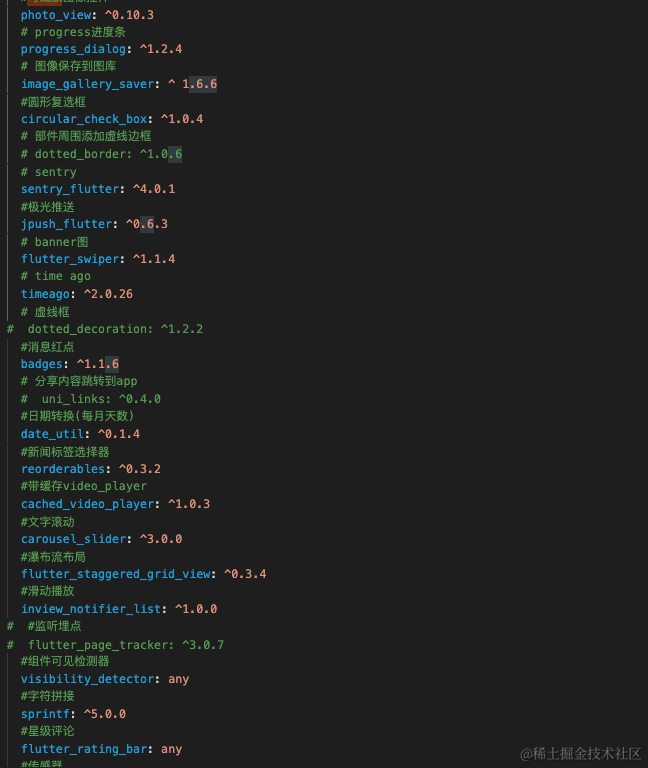
Task: Select the '#字符拼接' comment
Action: (48, 696)
